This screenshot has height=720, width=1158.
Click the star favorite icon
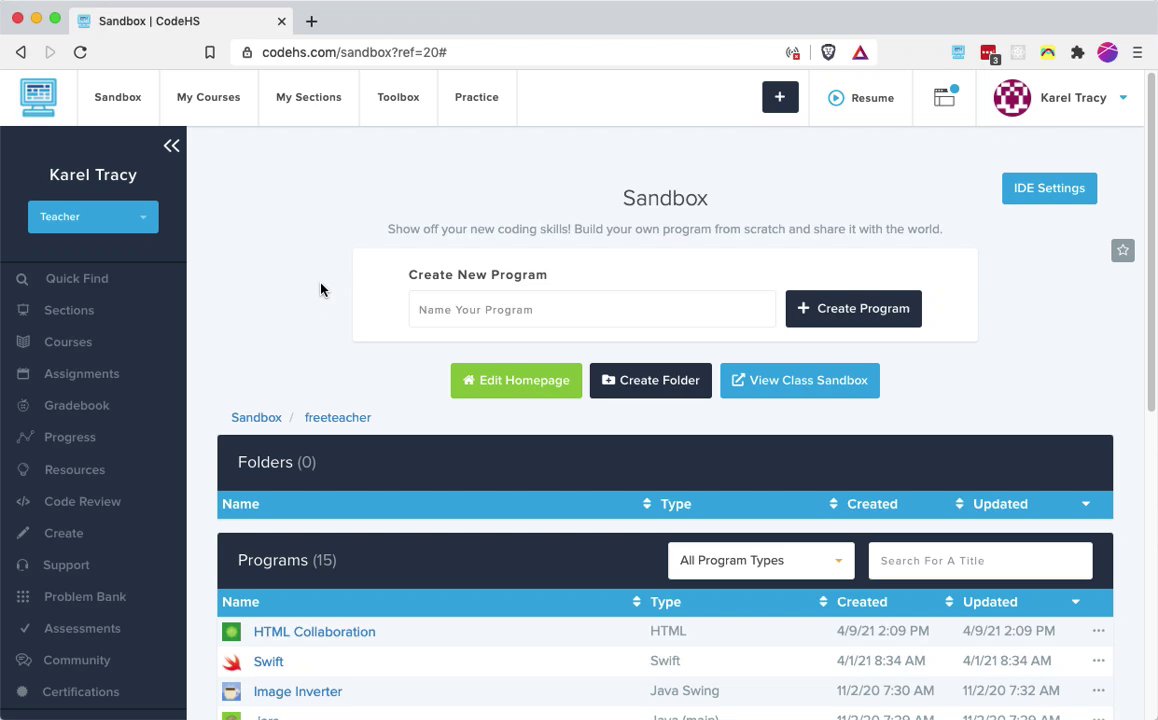(1123, 250)
